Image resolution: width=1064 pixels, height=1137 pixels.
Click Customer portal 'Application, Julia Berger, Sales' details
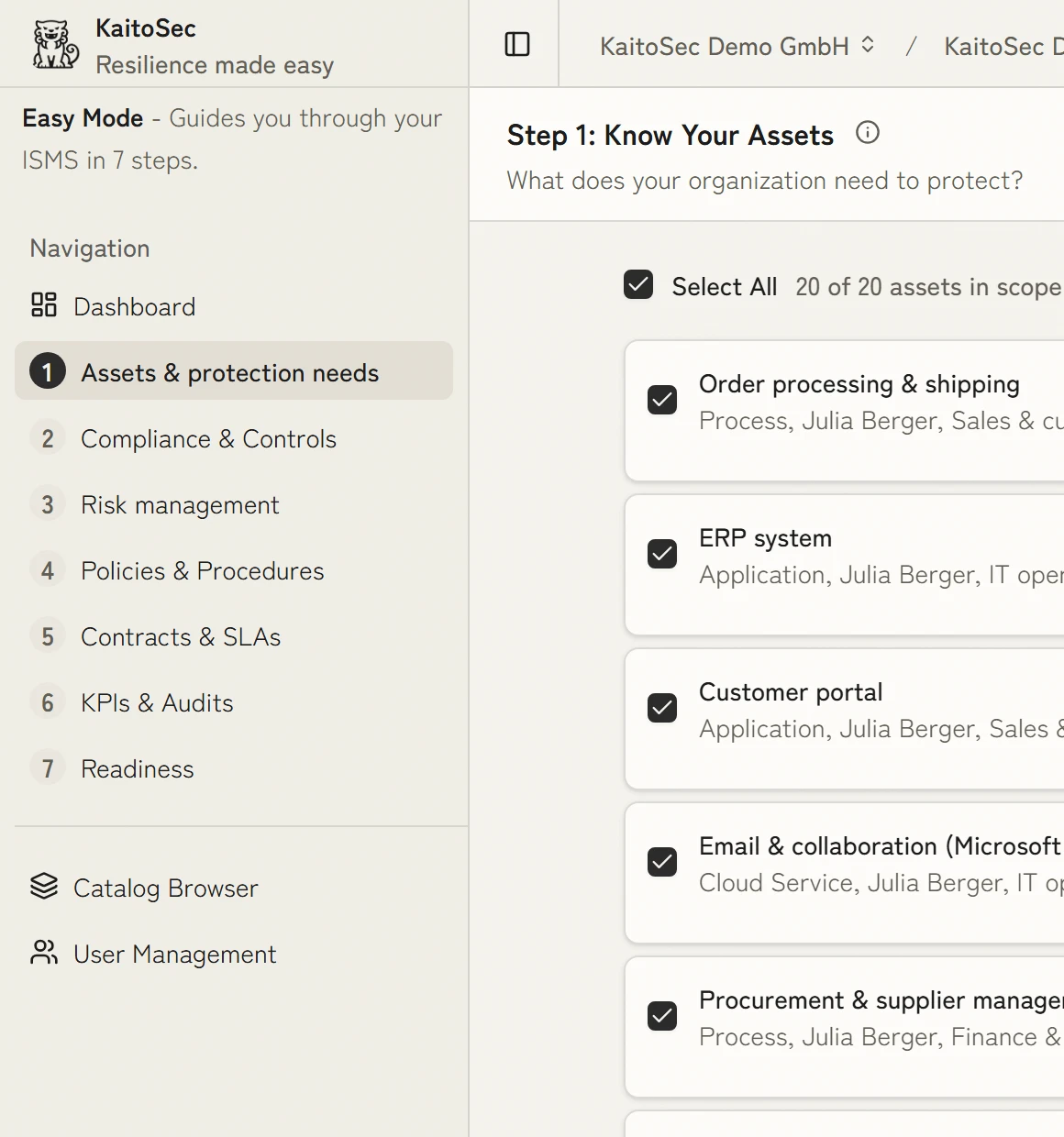(881, 729)
